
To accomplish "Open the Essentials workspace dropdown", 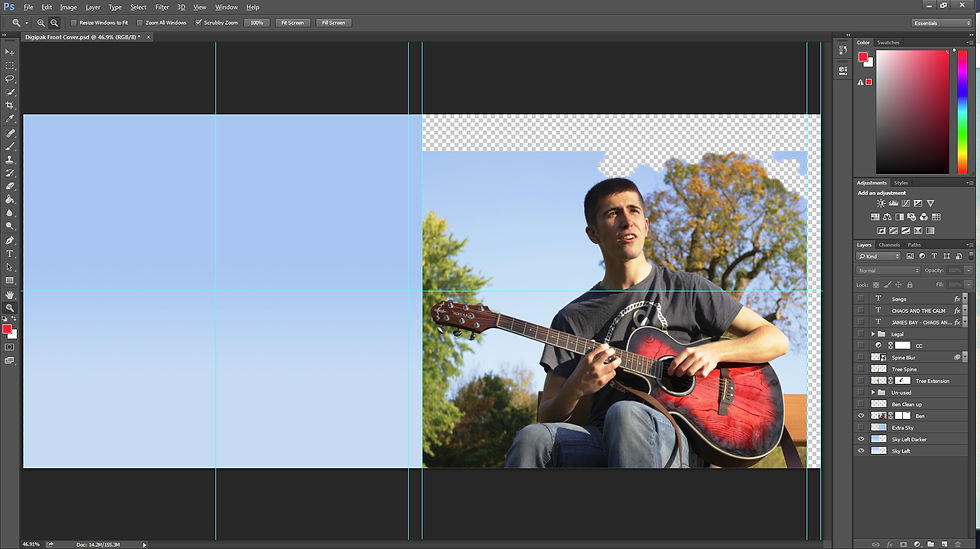I will [941, 23].
